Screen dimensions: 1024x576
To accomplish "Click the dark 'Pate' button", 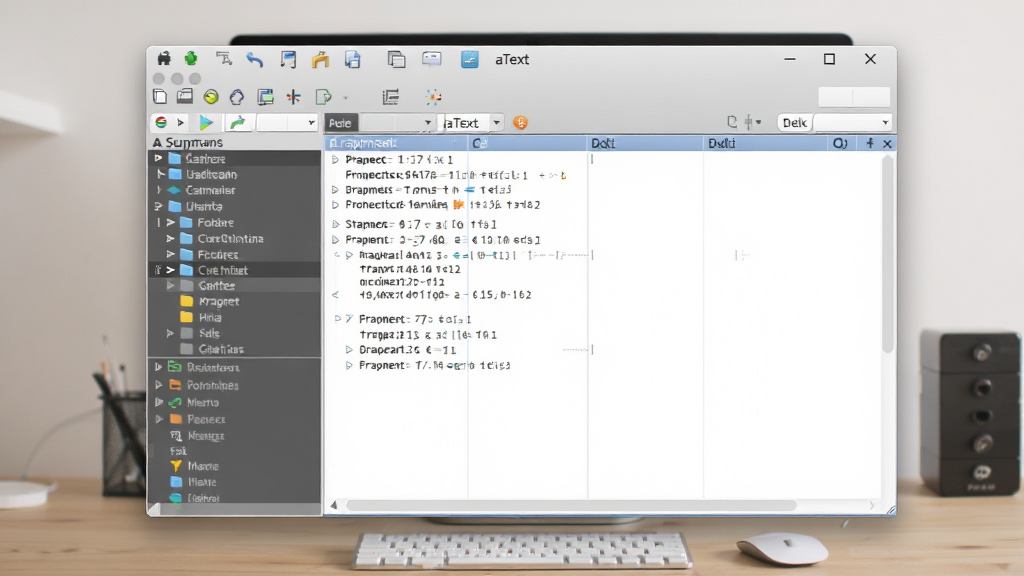I will click(341, 123).
